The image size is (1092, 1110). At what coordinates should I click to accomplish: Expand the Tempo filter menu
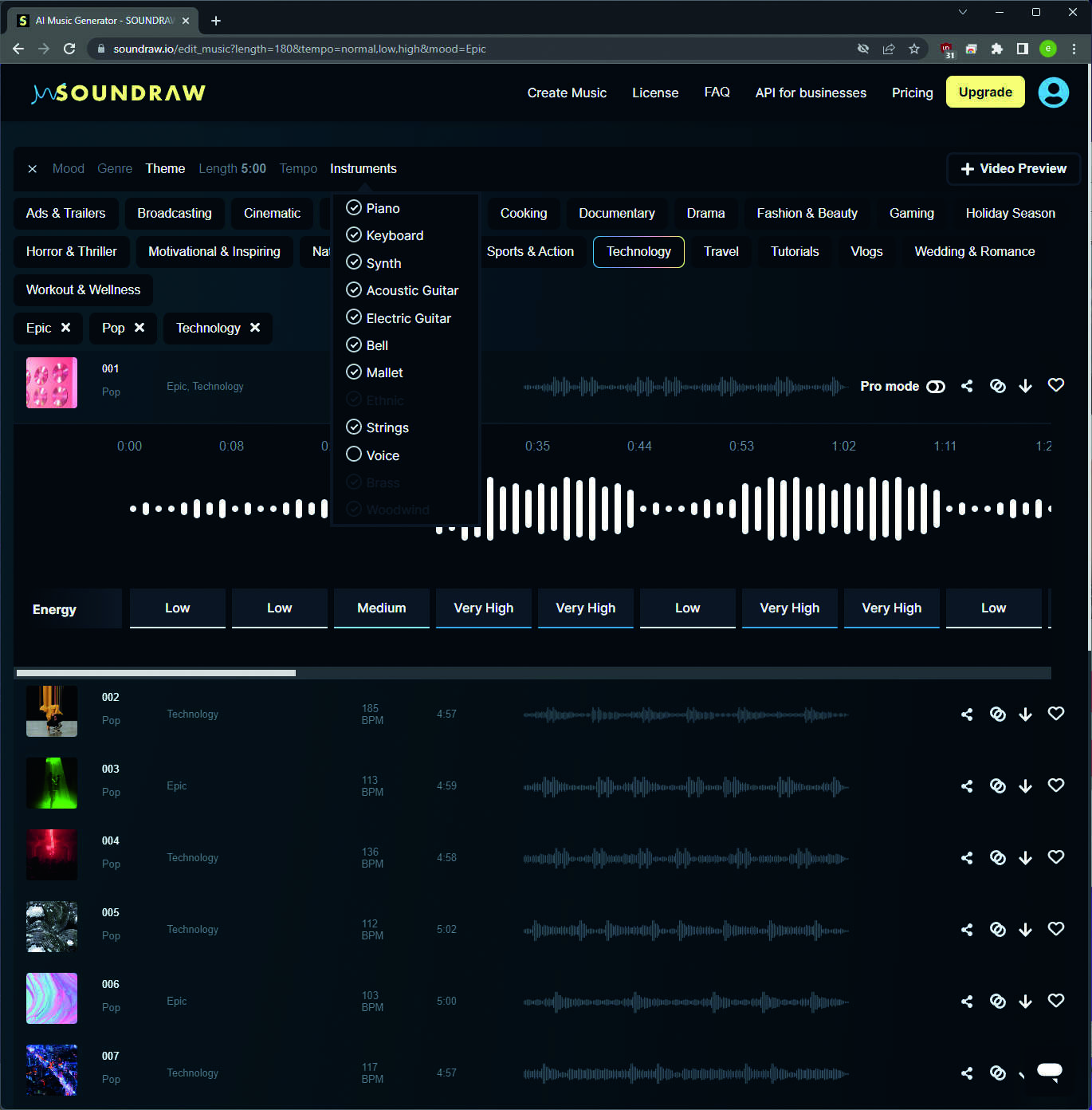(298, 169)
